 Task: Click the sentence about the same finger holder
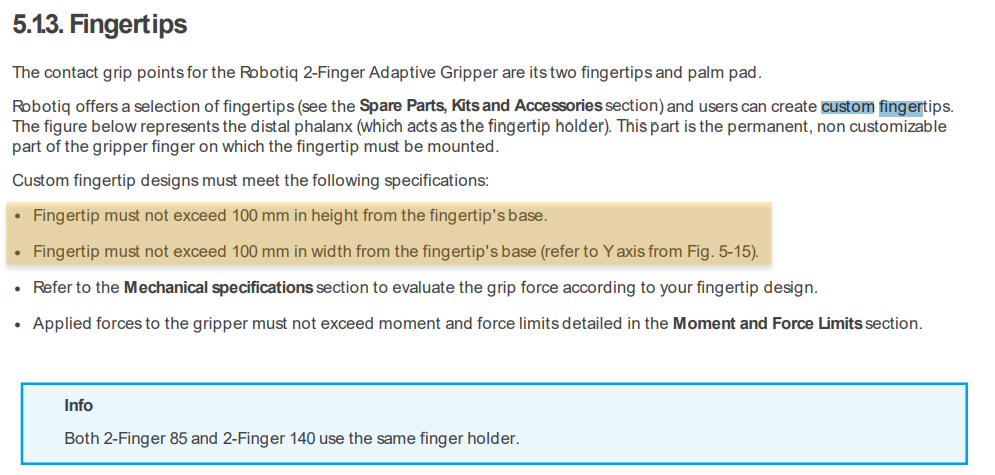coord(292,438)
